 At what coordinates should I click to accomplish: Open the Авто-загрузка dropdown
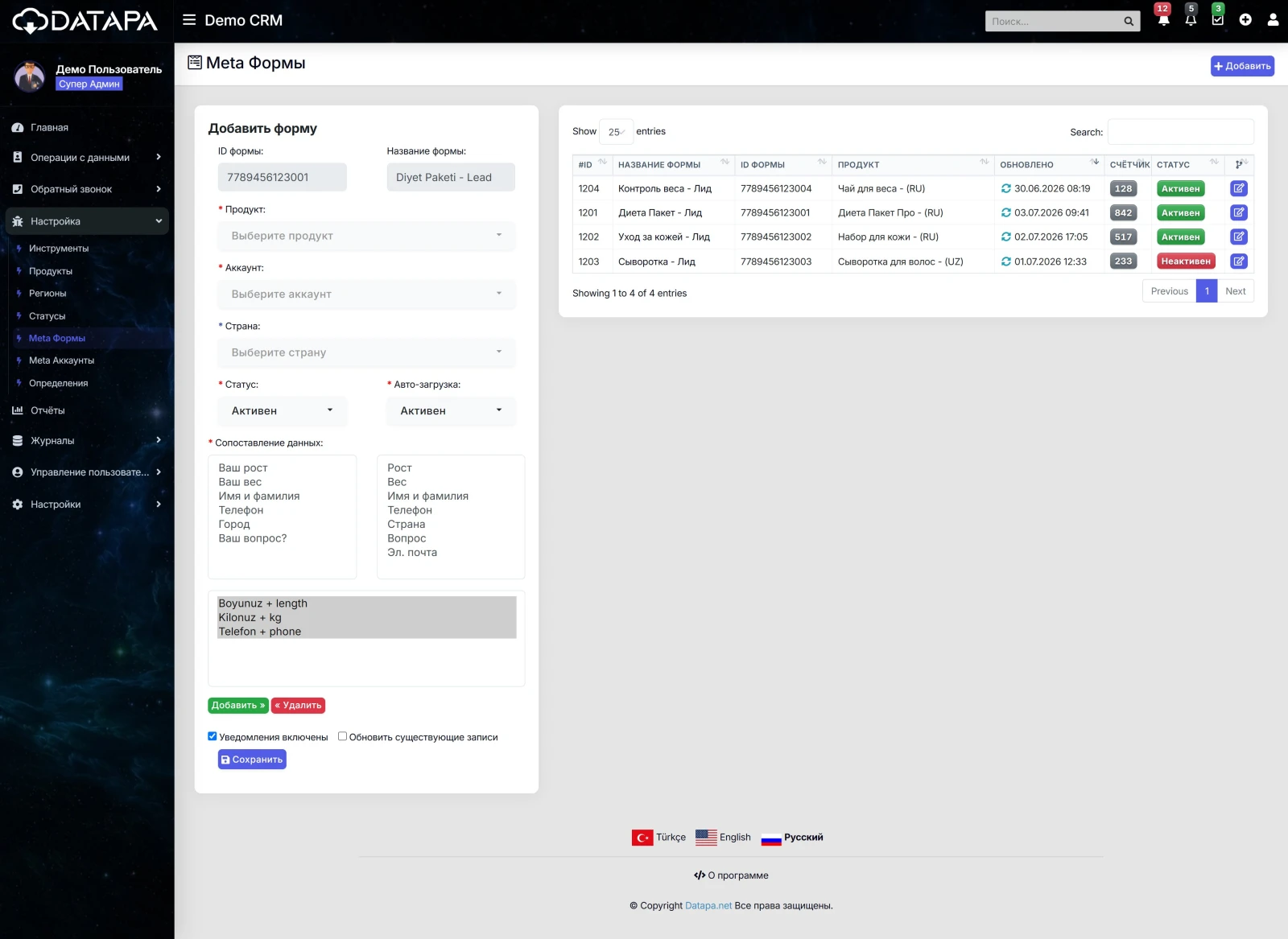coord(451,411)
